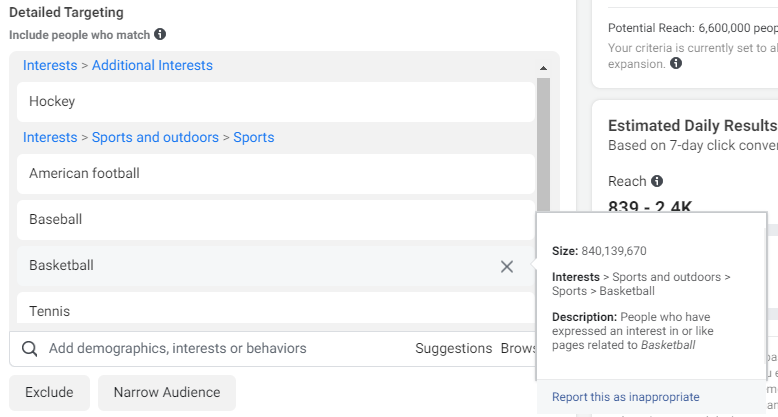The height and width of the screenshot is (417, 778).
Task: Select the Tennis interest row
Action: pos(275,310)
